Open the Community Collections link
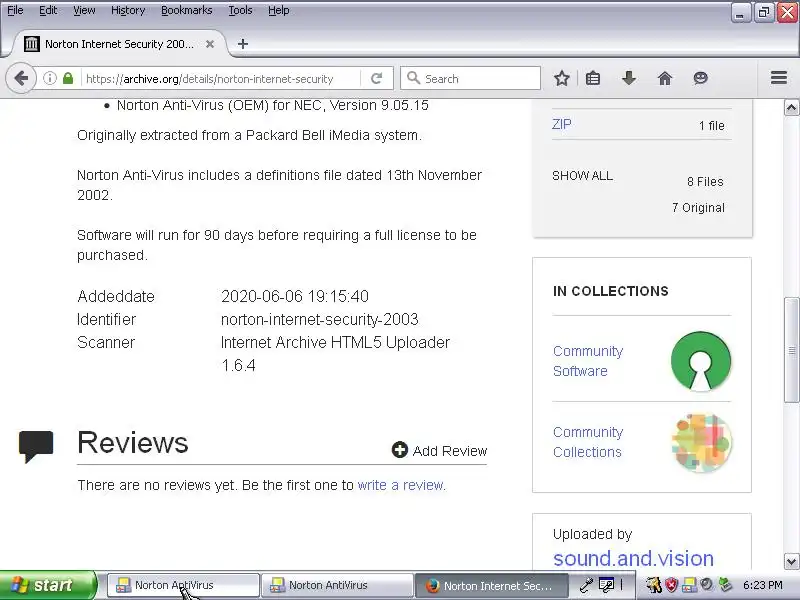 pyautogui.click(x=588, y=442)
